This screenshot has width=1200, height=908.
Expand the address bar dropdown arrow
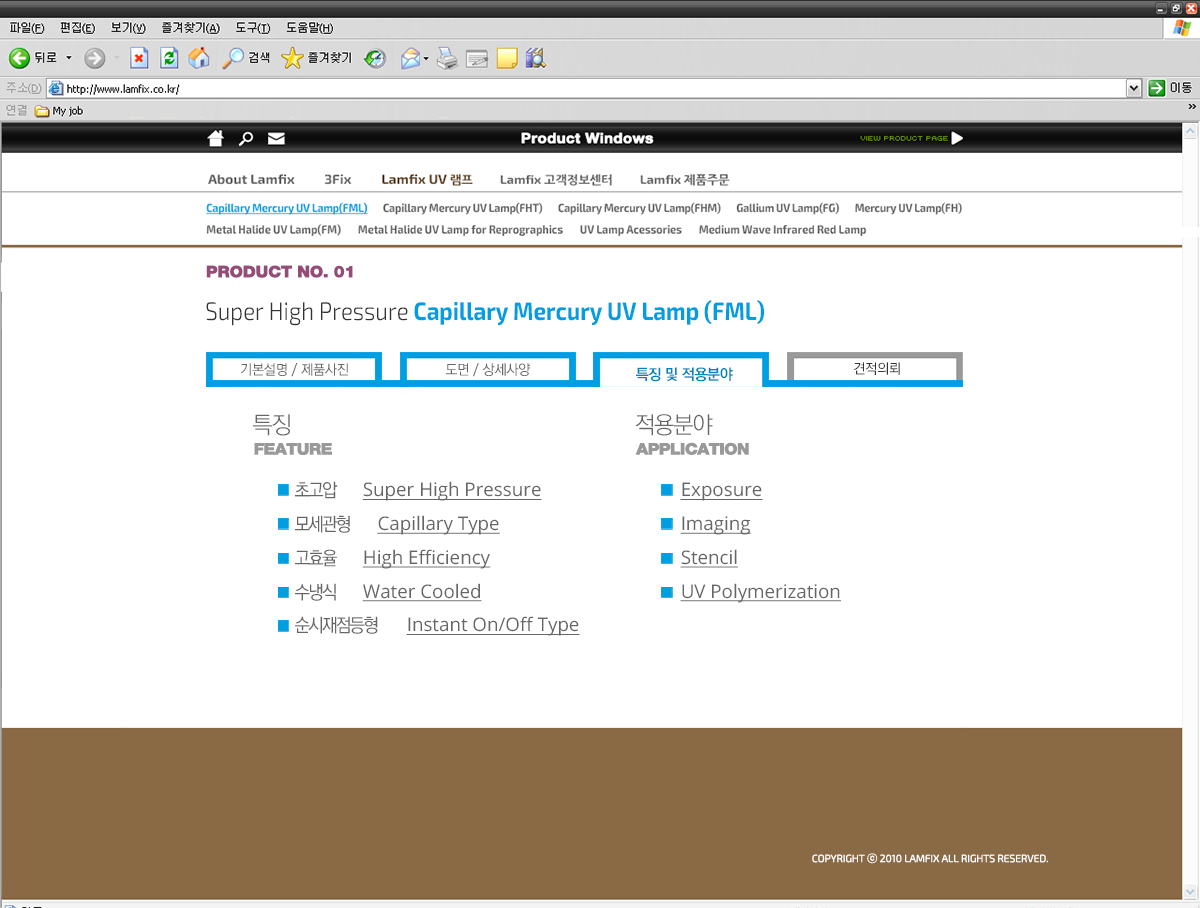pyautogui.click(x=1133, y=88)
